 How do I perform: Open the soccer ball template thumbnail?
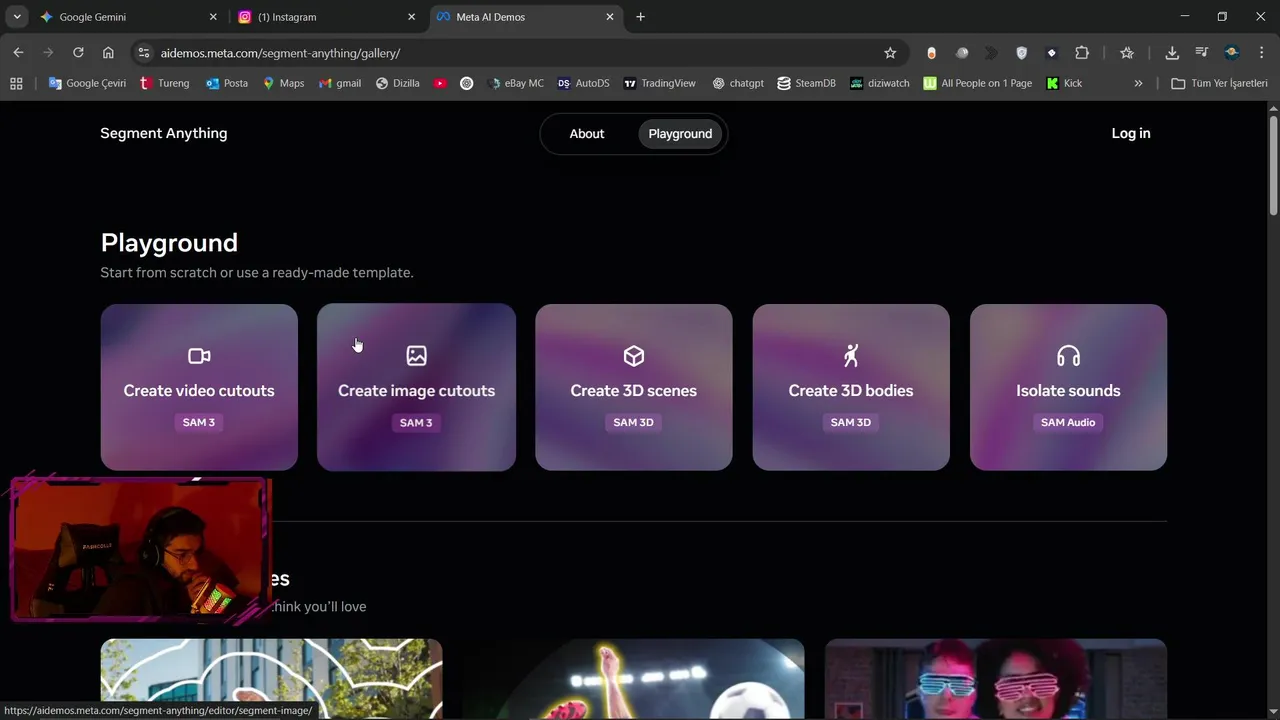[x=634, y=679]
